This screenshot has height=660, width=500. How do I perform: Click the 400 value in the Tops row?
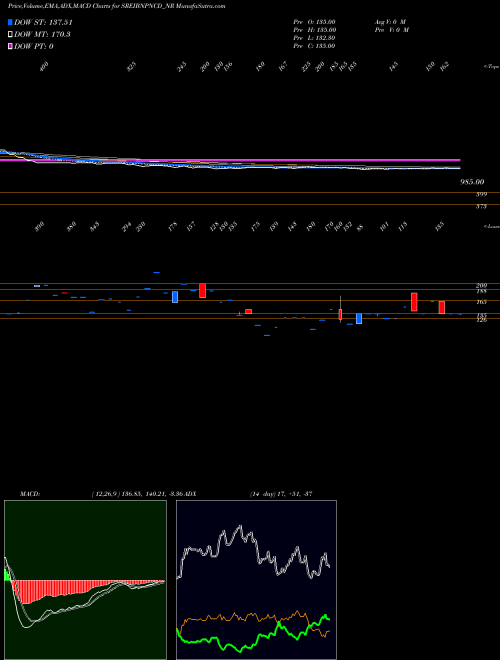point(44,66)
